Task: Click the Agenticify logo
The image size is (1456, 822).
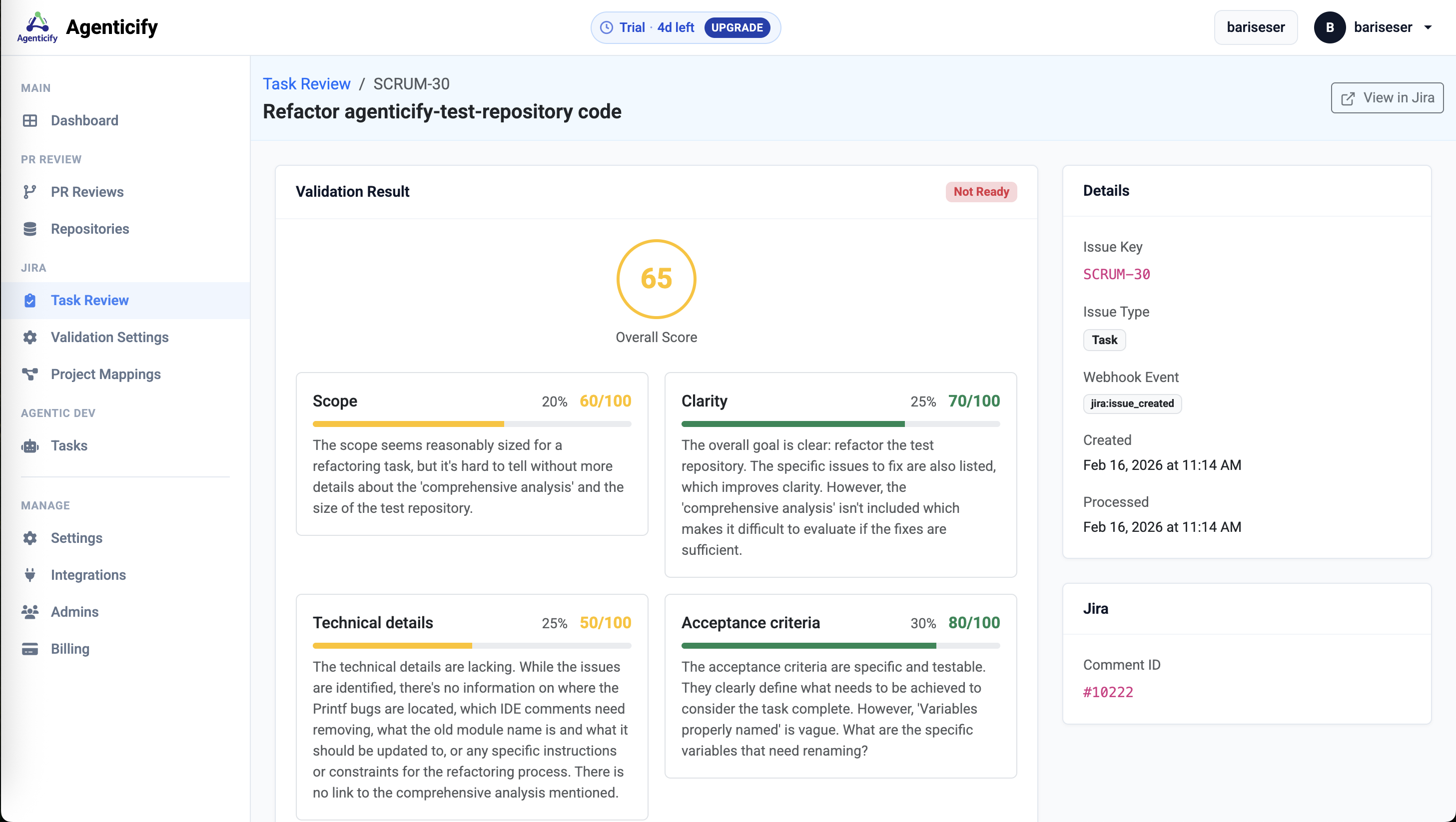Action: pos(36,26)
